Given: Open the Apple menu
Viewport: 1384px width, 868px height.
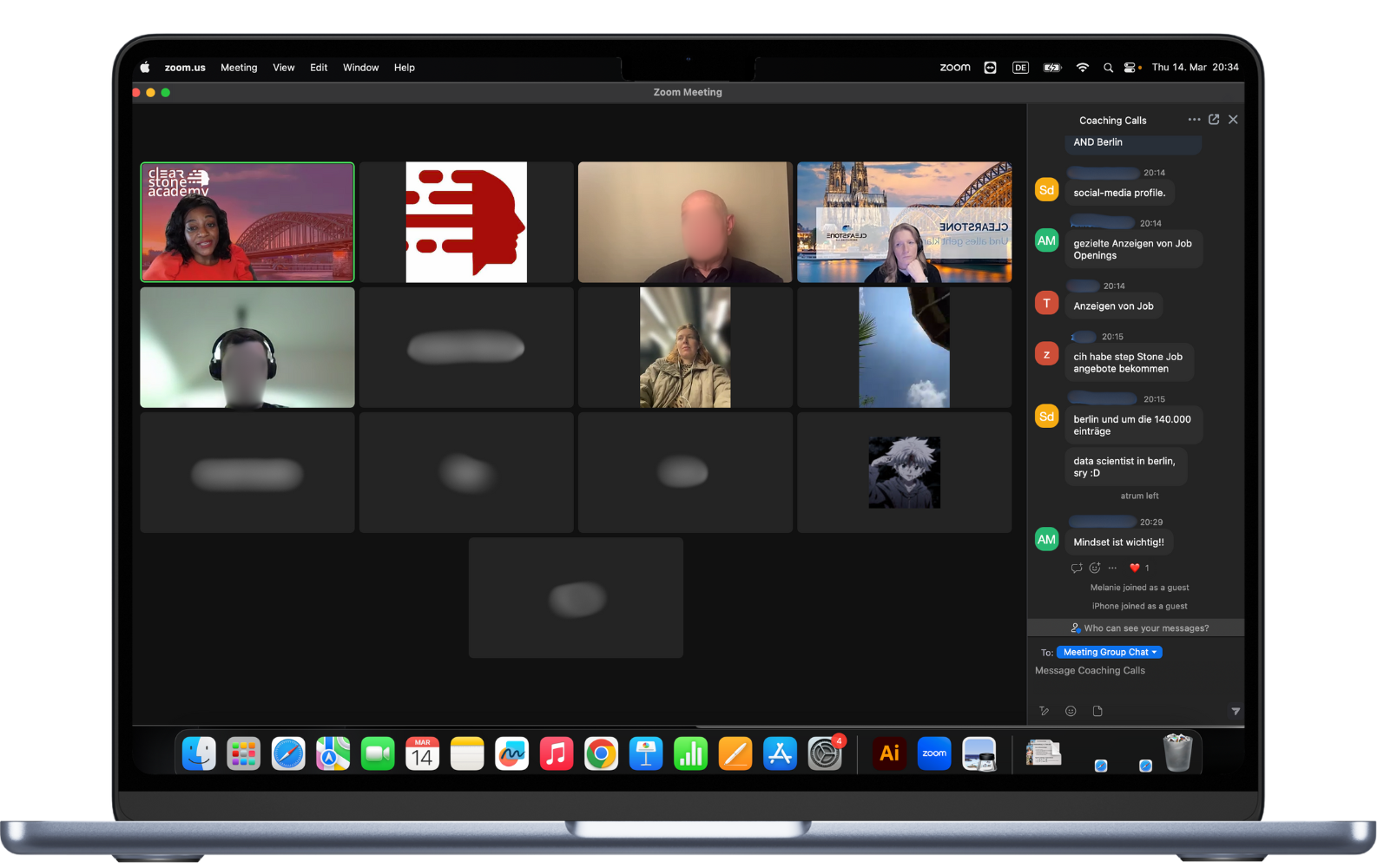Looking at the screenshot, I should [145, 68].
